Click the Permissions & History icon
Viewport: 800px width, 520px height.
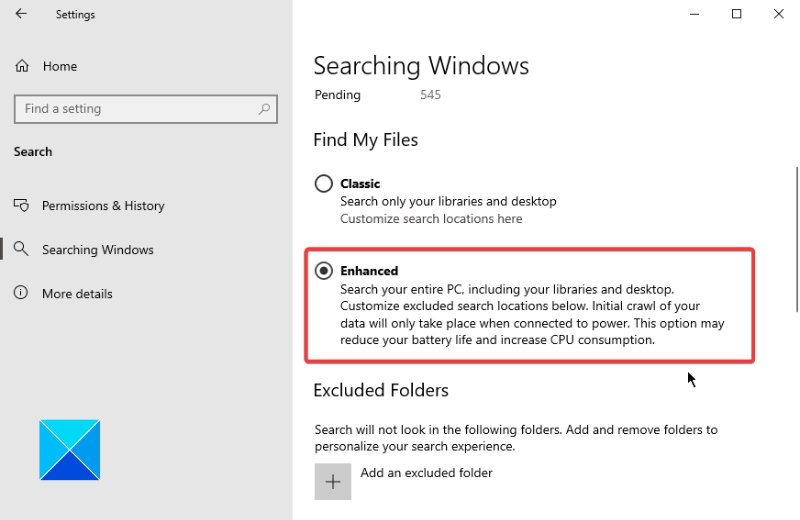pyautogui.click(x=22, y=205)
